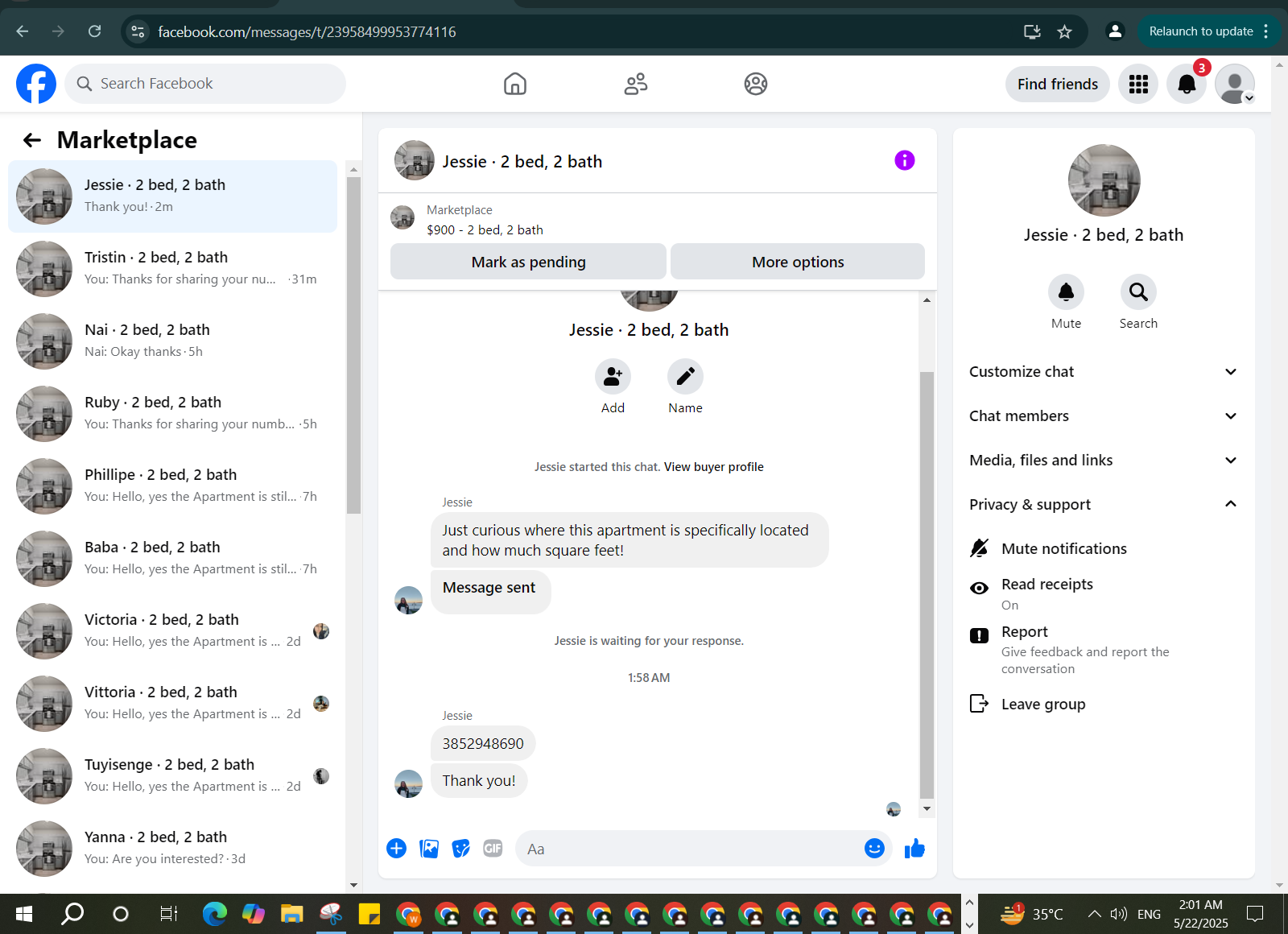
Task: Open File Explorer from the taskbar
Action: pos(291,914)
